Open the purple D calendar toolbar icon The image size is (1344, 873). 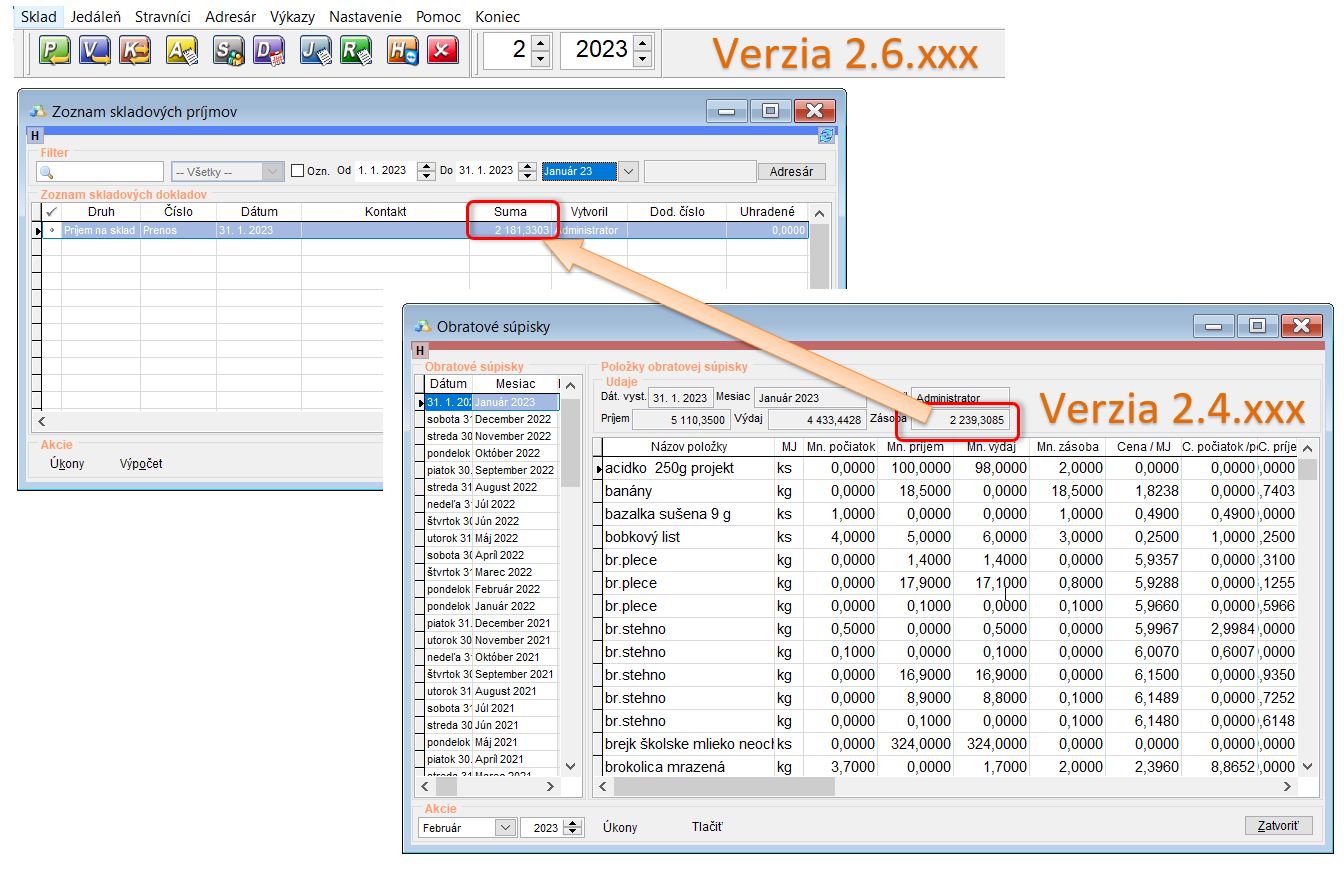268,50
